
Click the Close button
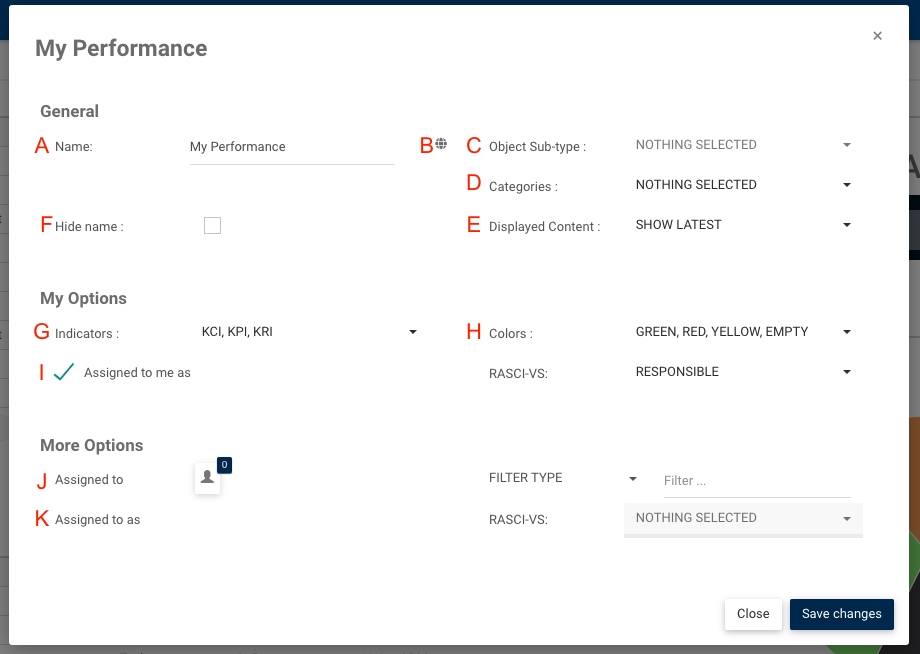pos(753,614)
